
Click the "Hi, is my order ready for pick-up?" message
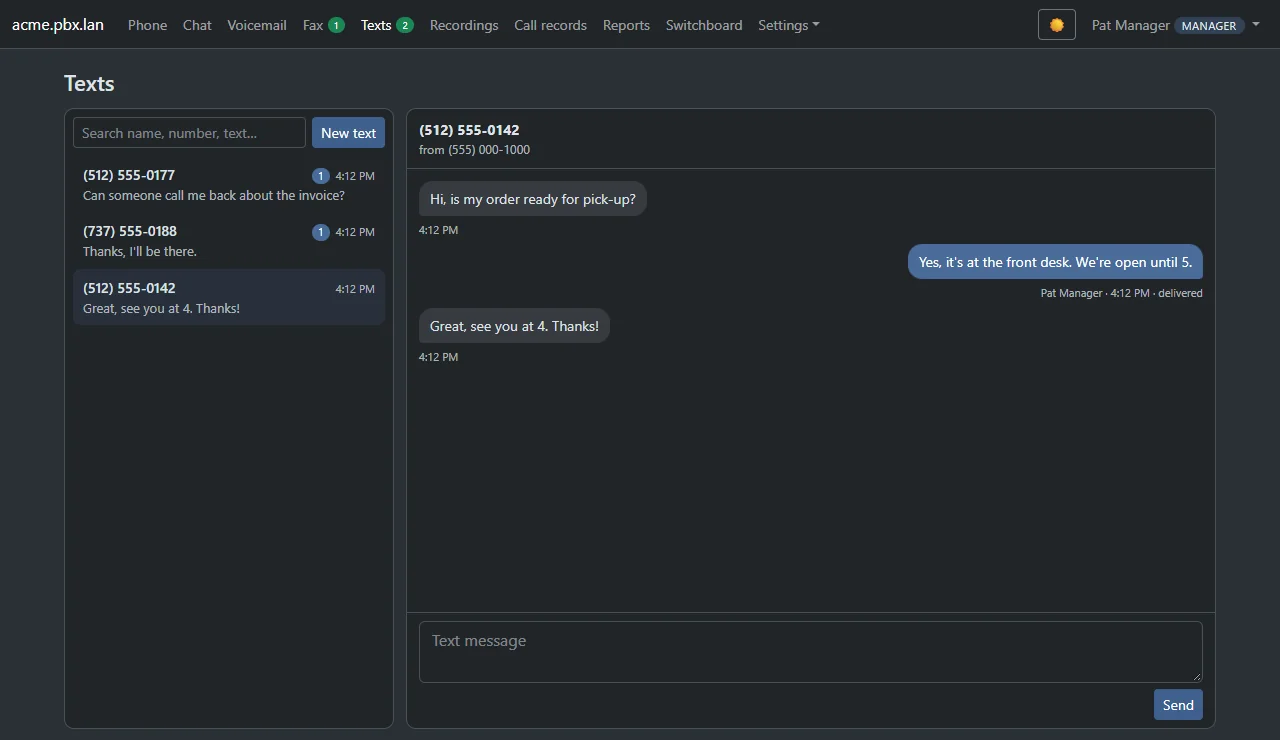533,199
